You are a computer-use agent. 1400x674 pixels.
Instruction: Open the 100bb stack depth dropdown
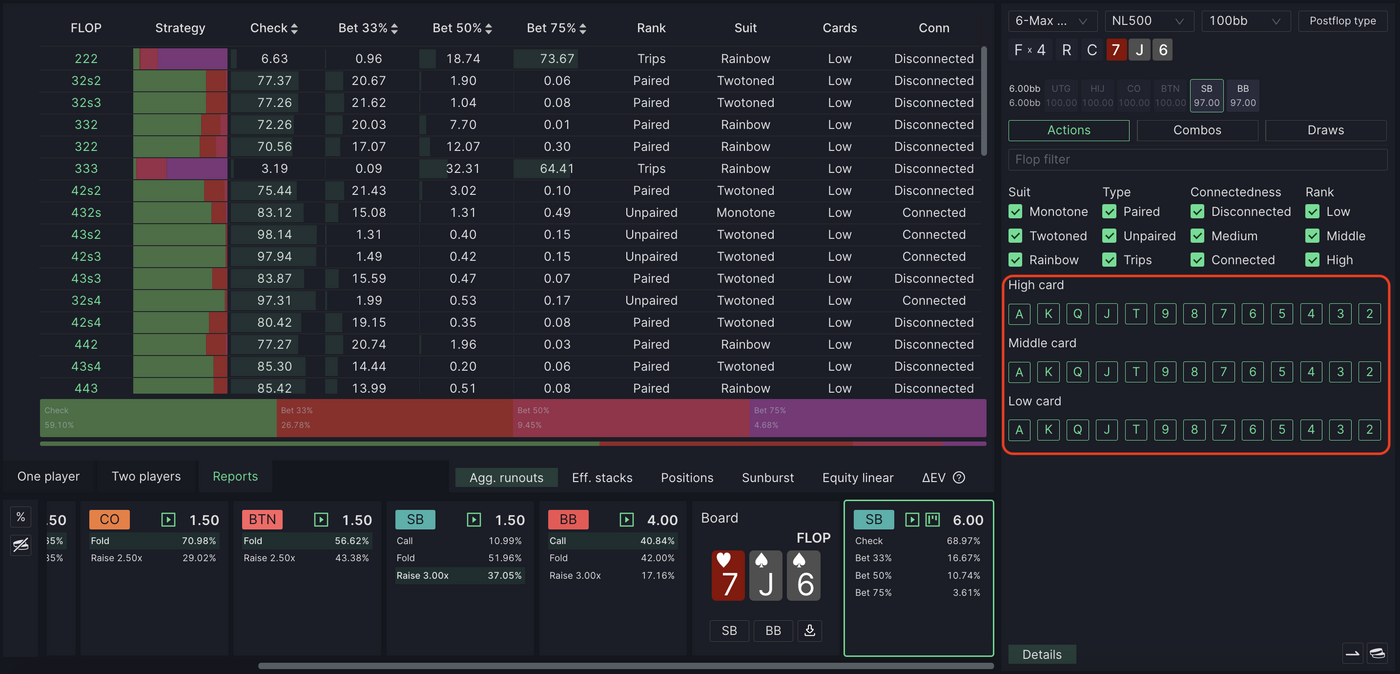point(1245,21)
